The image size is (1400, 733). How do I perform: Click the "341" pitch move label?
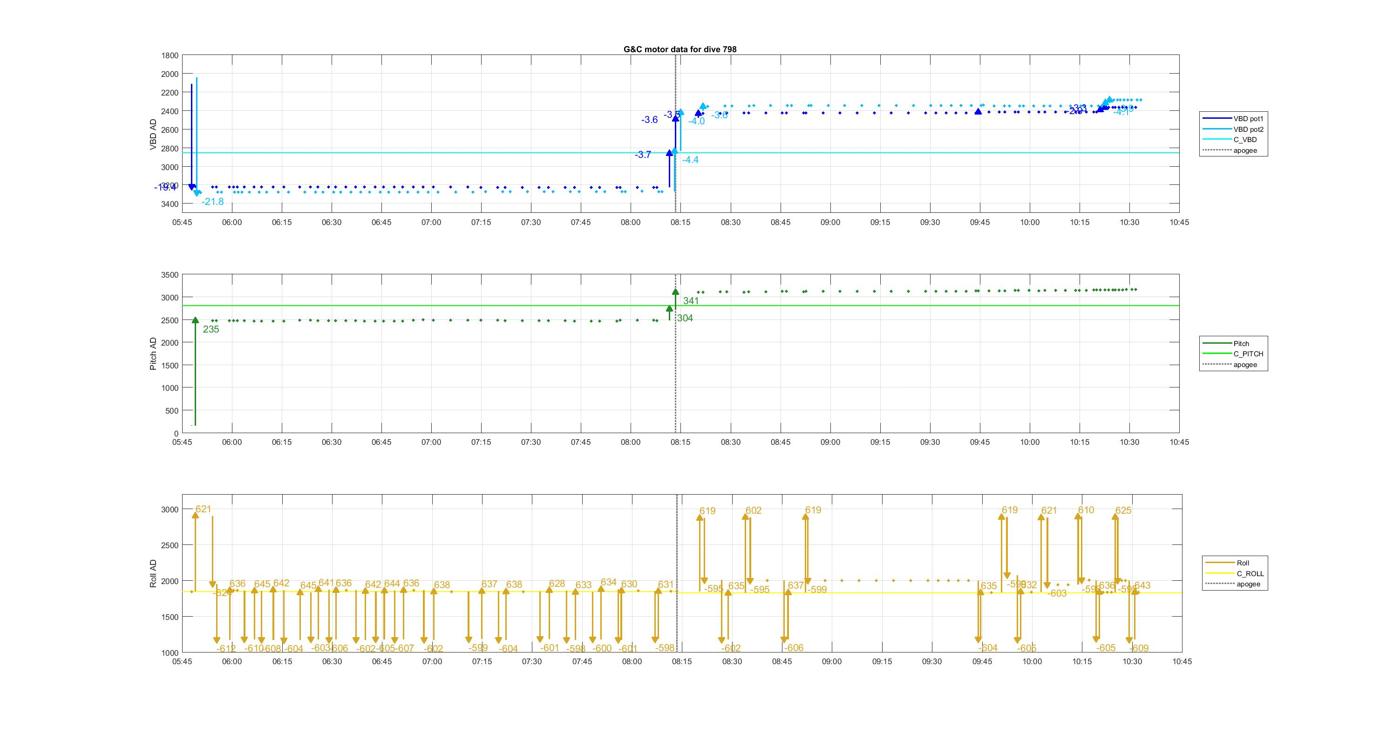tap(691, 301)
